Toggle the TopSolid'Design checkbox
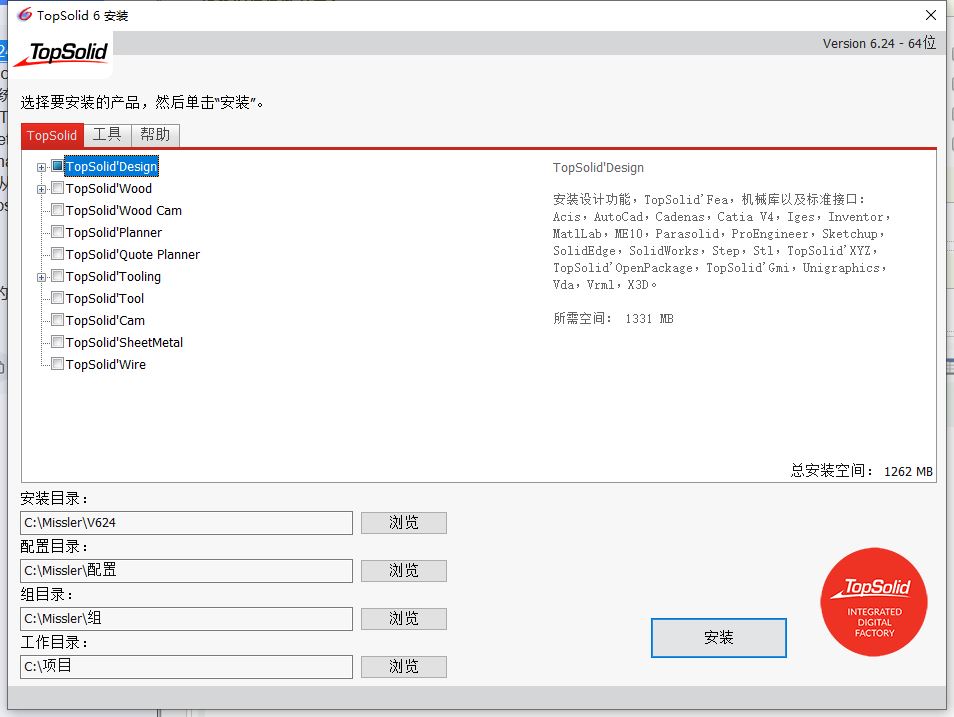Viewport: 954px width, 717px height. click(x=57, y=166)
